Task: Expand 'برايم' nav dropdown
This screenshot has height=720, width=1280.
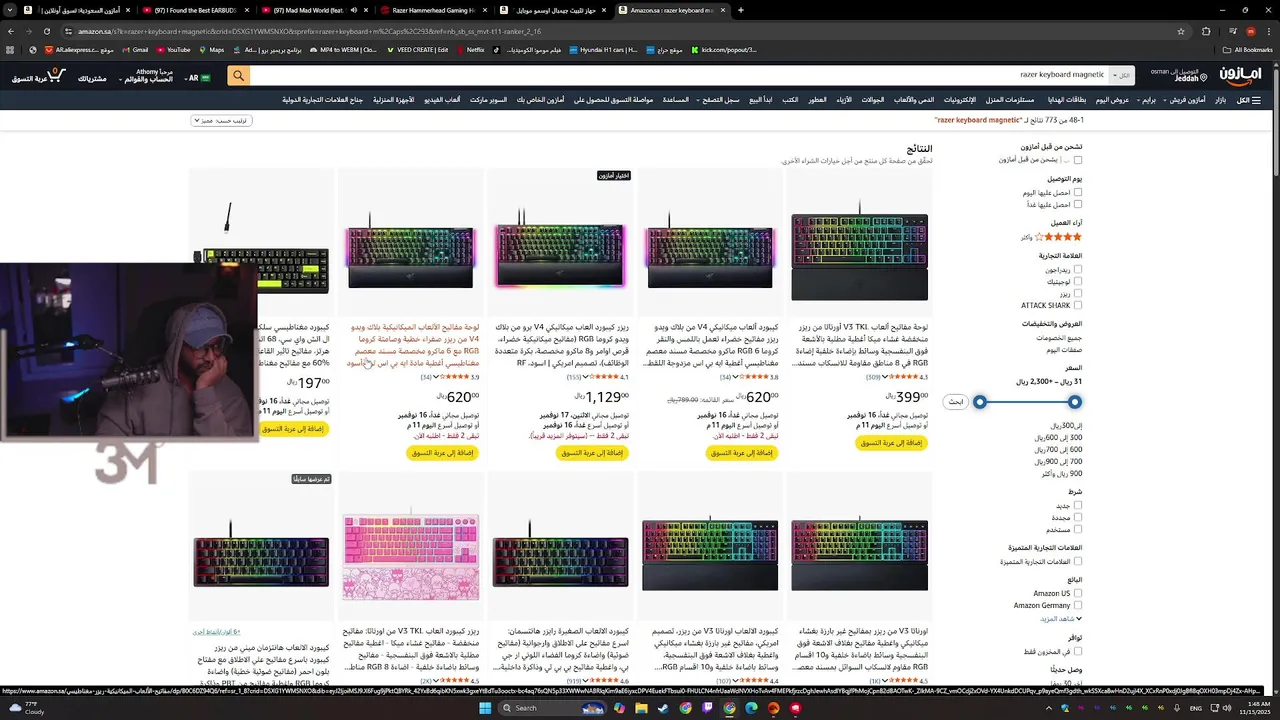Action: point(1147,100)
